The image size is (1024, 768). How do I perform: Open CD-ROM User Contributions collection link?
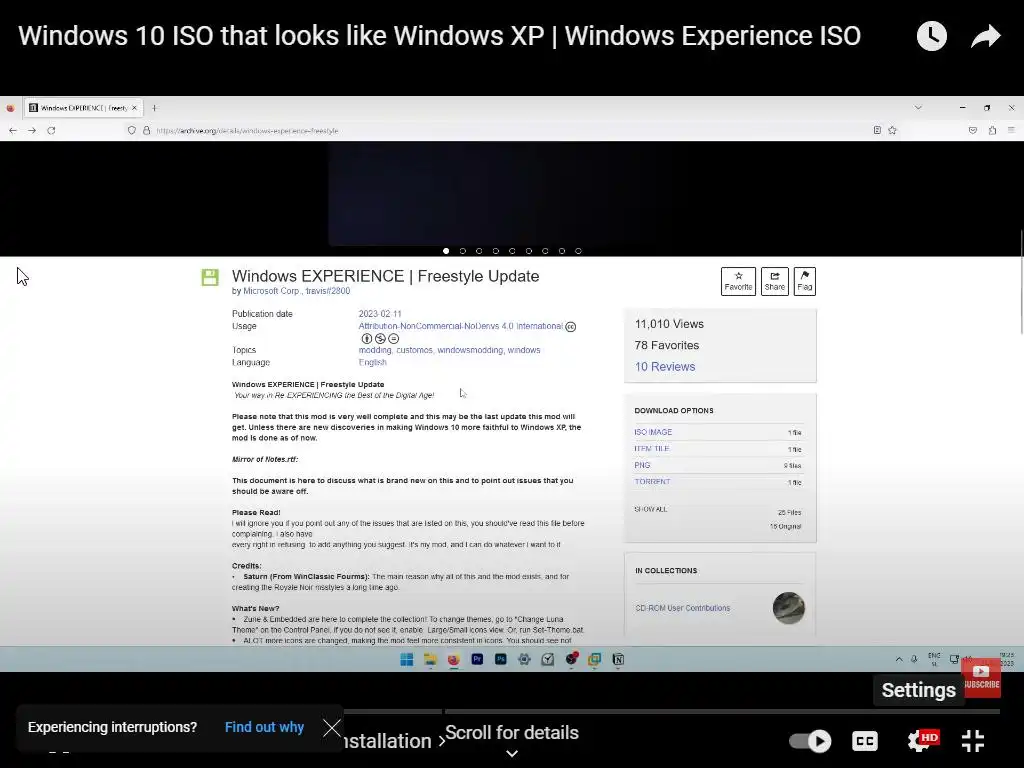click(x=682, y=608)
